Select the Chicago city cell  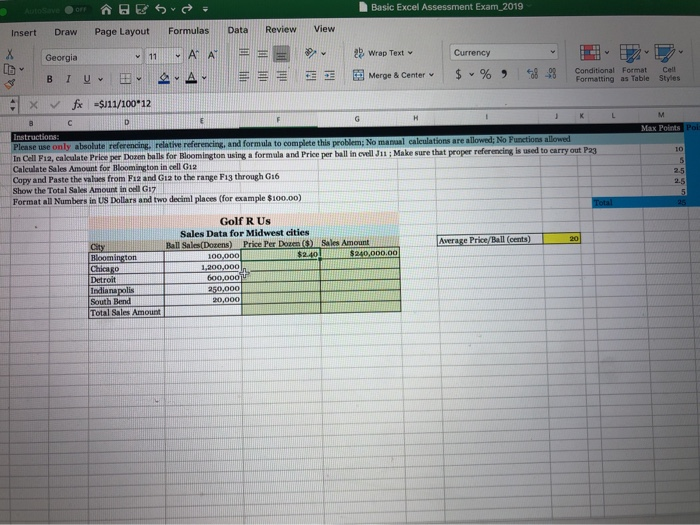pos(126,268)
